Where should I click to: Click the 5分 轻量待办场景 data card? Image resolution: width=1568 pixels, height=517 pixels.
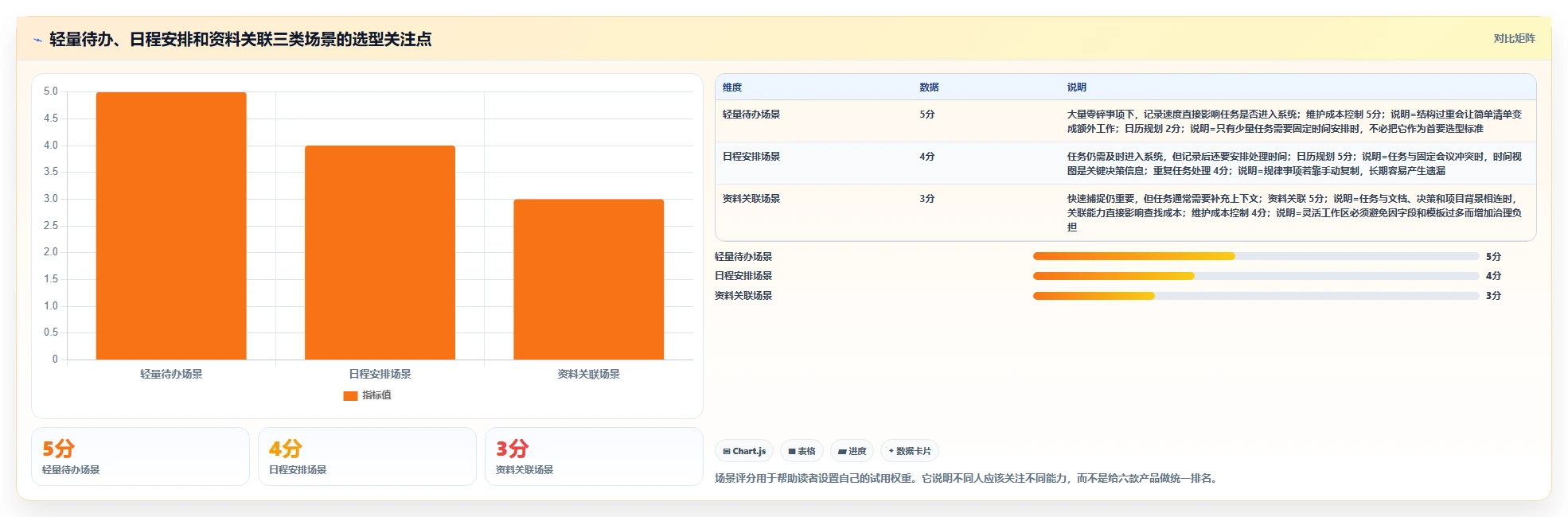140,457
